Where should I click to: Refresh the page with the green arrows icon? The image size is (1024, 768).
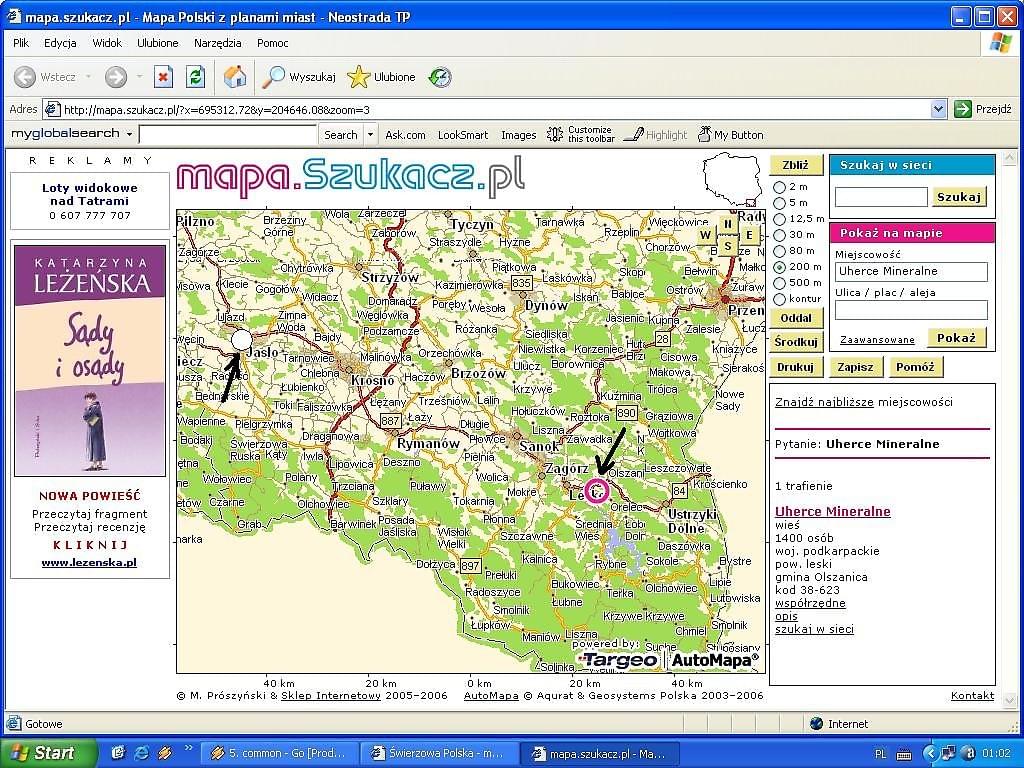pos(195,77)
